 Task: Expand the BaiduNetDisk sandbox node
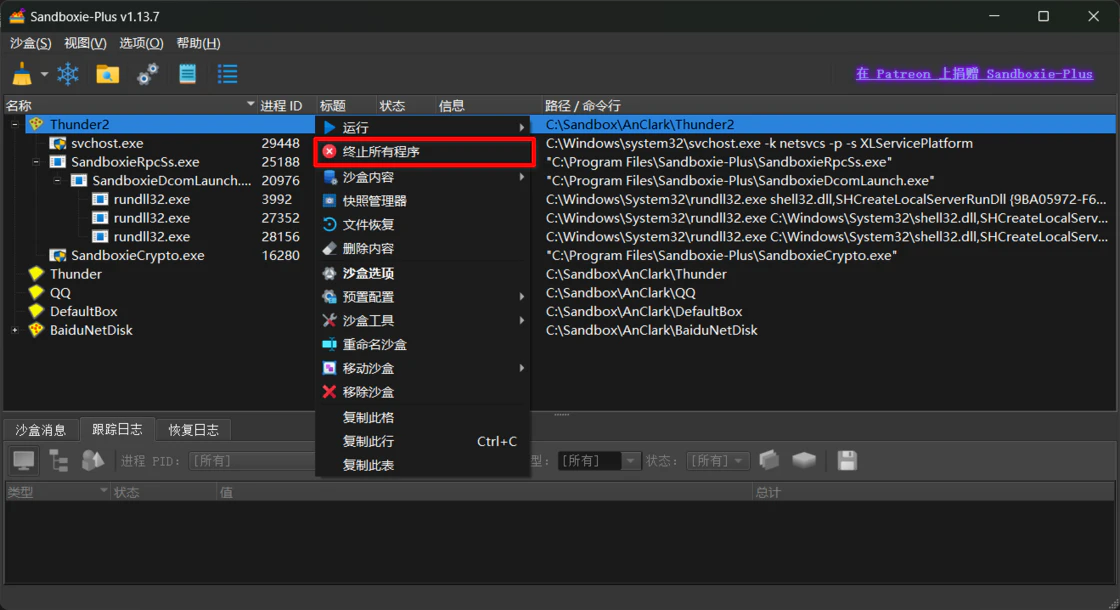(x=14, y=330)
